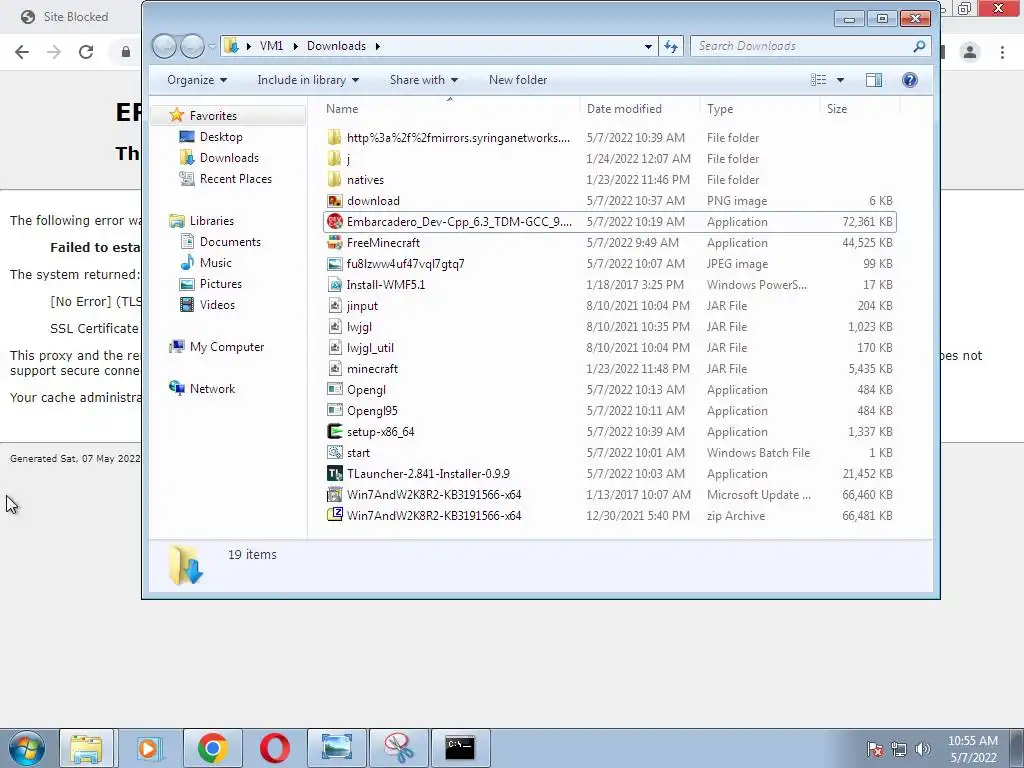Select the Install-WMF5.1 PowerShell script icon

point(334,285)
